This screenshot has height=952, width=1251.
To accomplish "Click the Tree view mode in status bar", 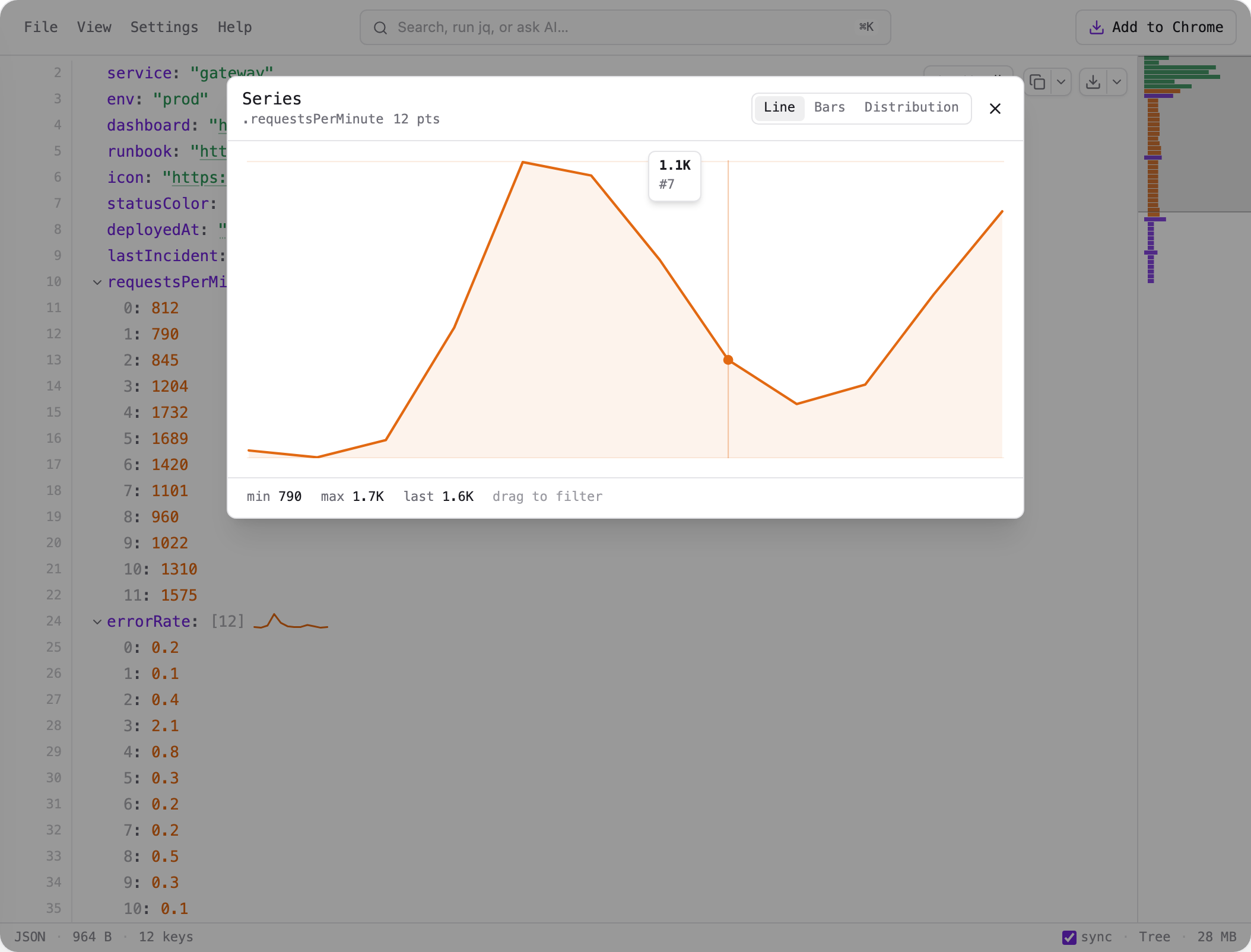I will pyautogui.click(x=1154, y=937).
